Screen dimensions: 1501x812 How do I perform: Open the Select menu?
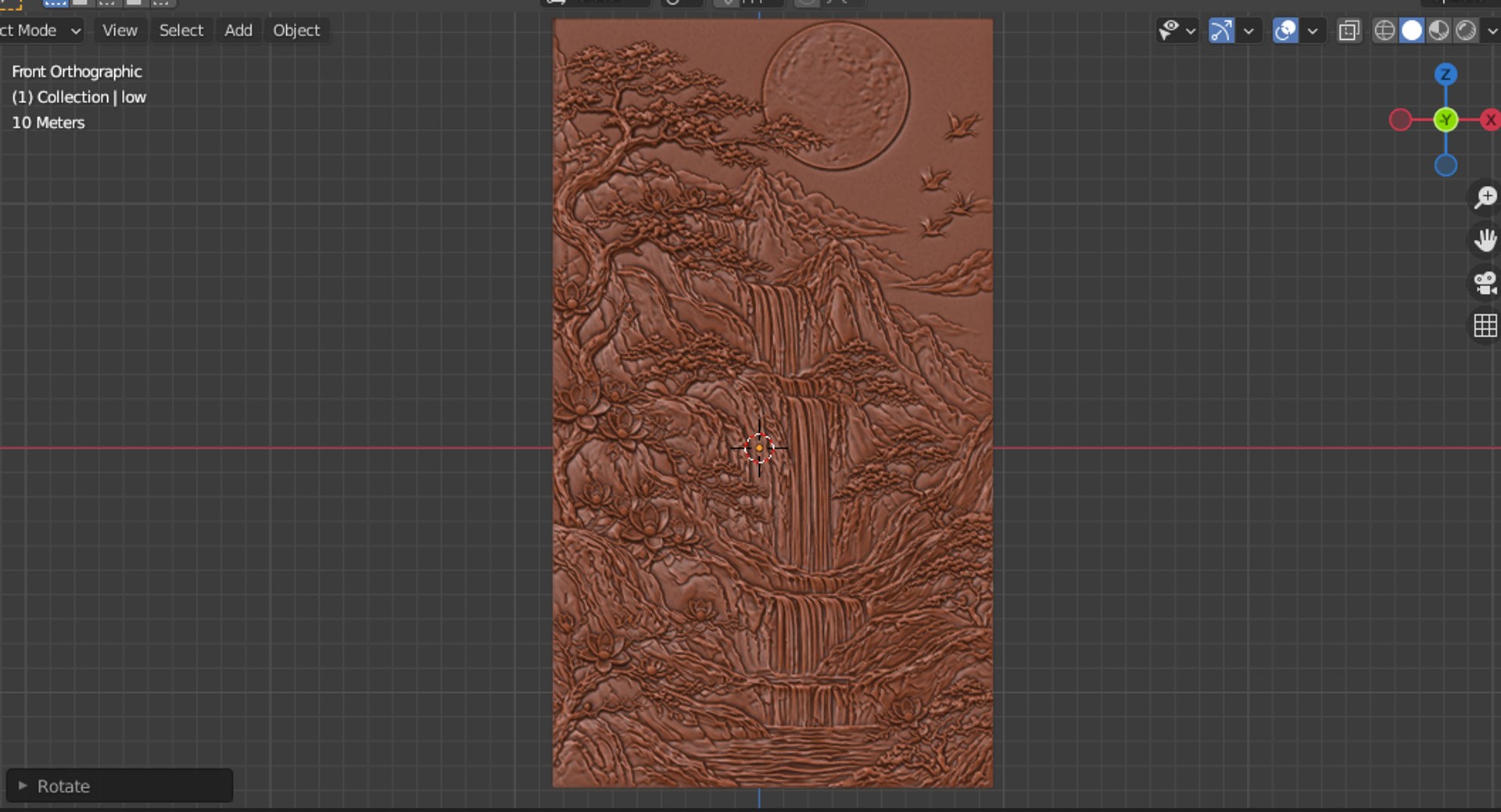point(181,30)
